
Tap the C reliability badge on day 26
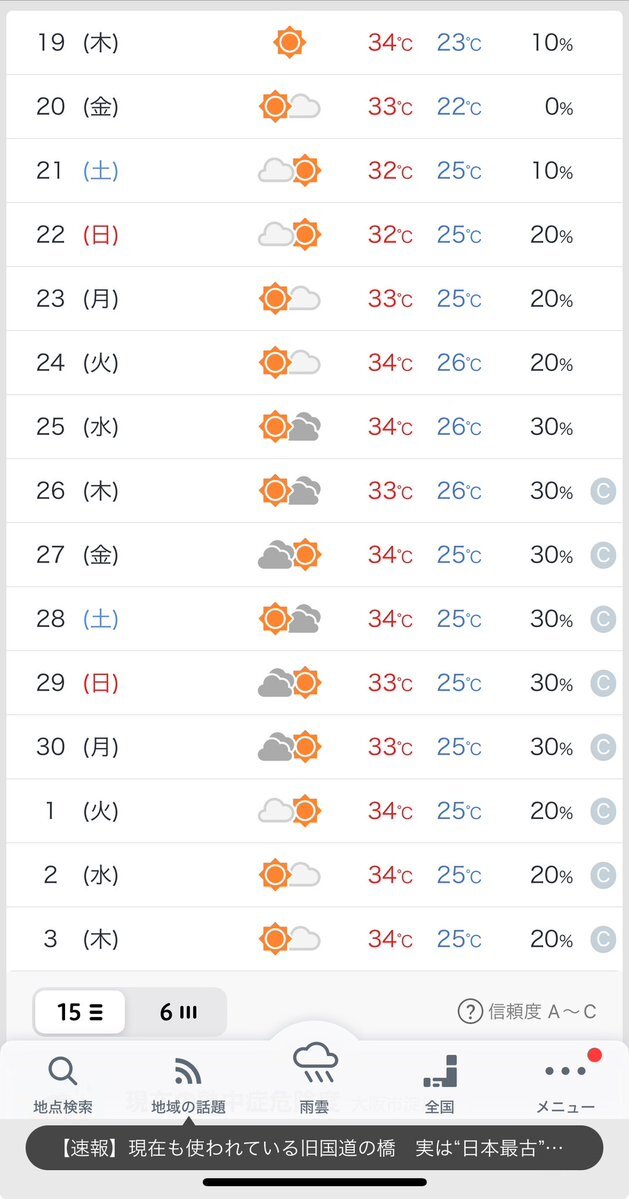click(603, 491)
